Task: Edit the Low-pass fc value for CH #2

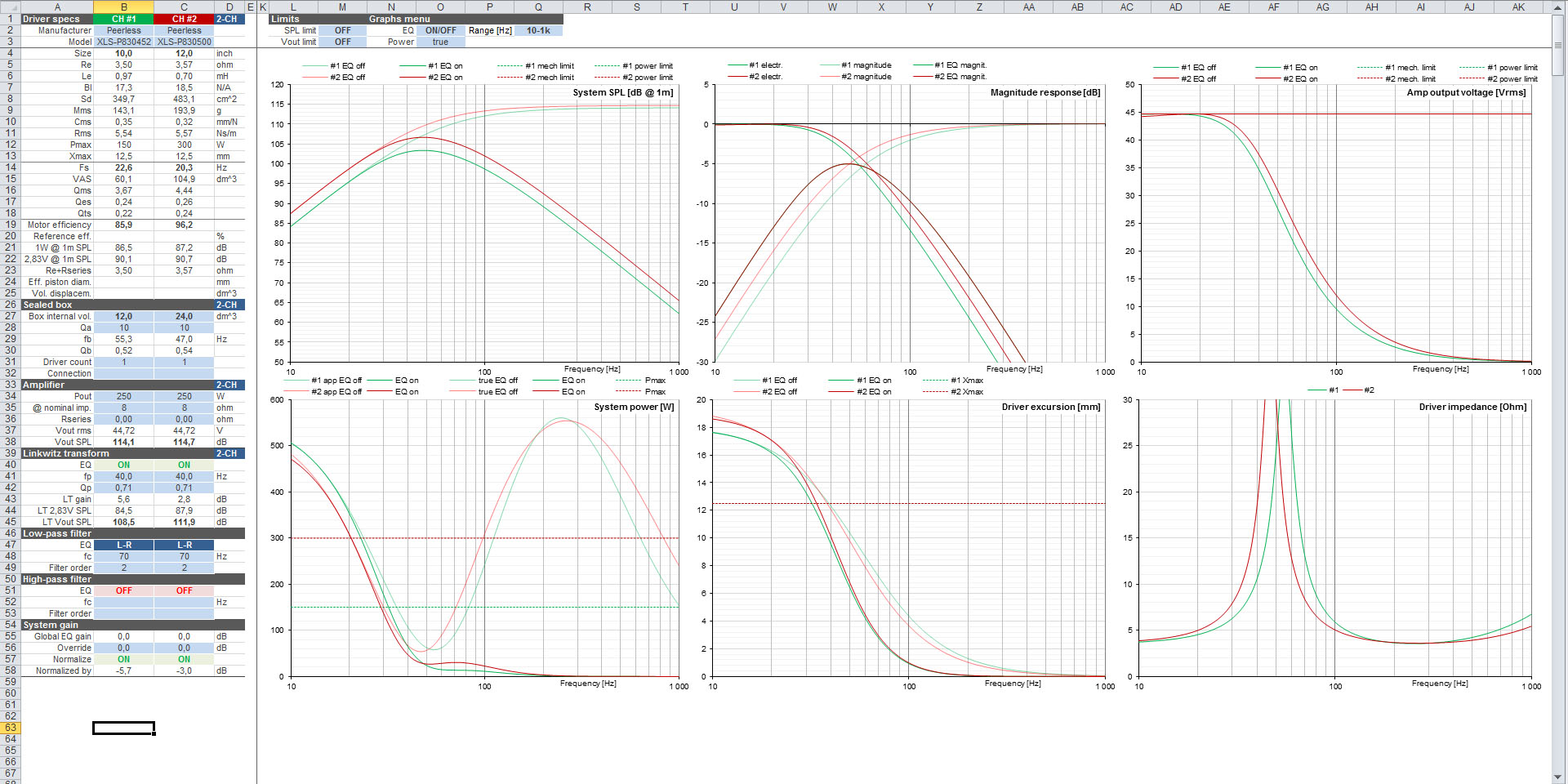Action: click(x=184, y=556)
